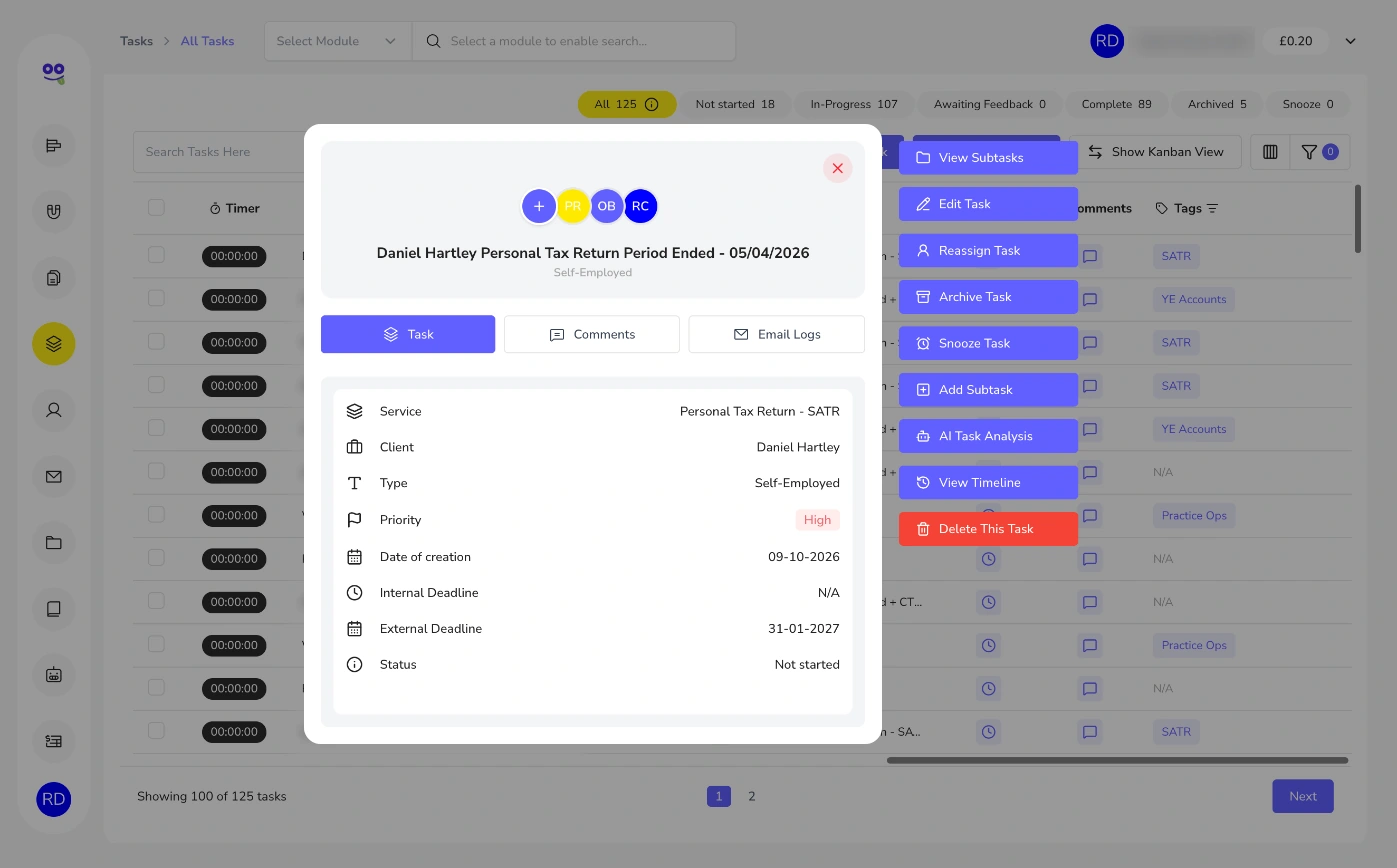This screenshot has width=1397, height=868.
Task: Tick the select-all checkbox in table header
Action: point(156,207)
